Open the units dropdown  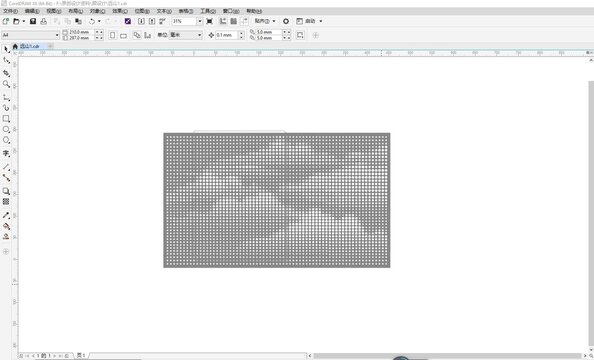click(x=186, y=35)
